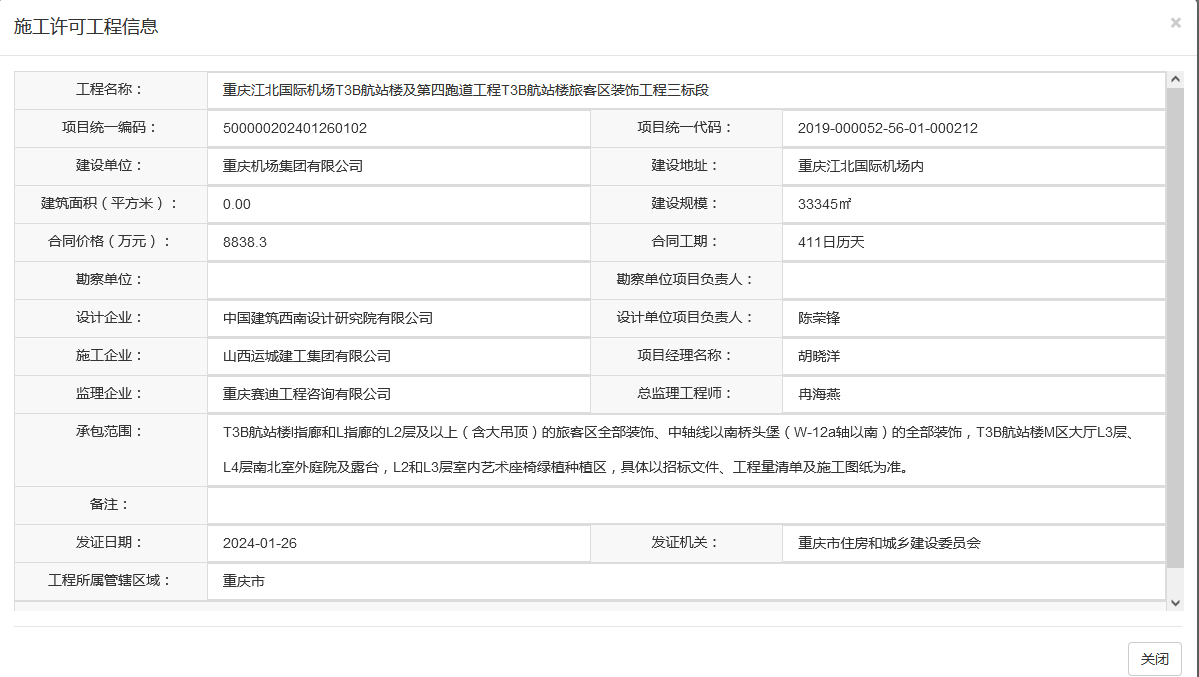Click 中国建筑西南设计研究院有限公司 cell

tap(398, 318)
